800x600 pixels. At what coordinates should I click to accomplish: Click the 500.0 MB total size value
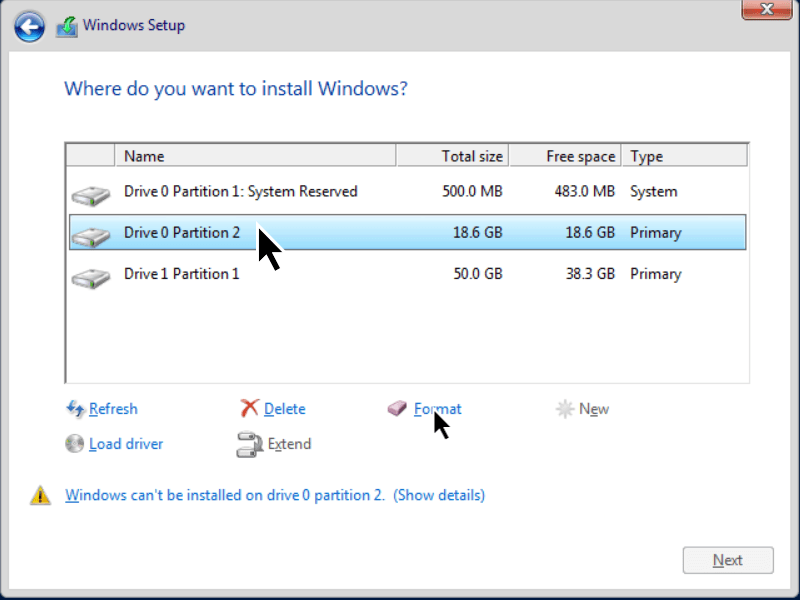472,191
